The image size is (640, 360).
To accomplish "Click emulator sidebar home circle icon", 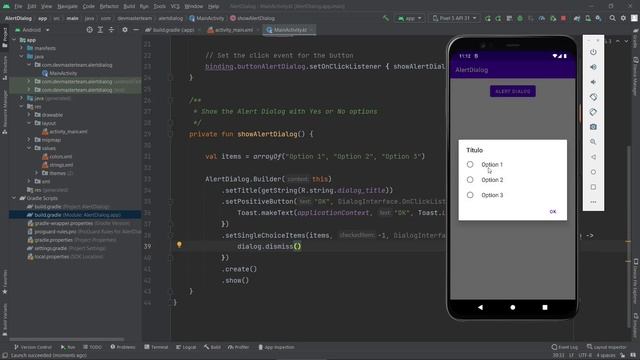I will click(593, 172).
